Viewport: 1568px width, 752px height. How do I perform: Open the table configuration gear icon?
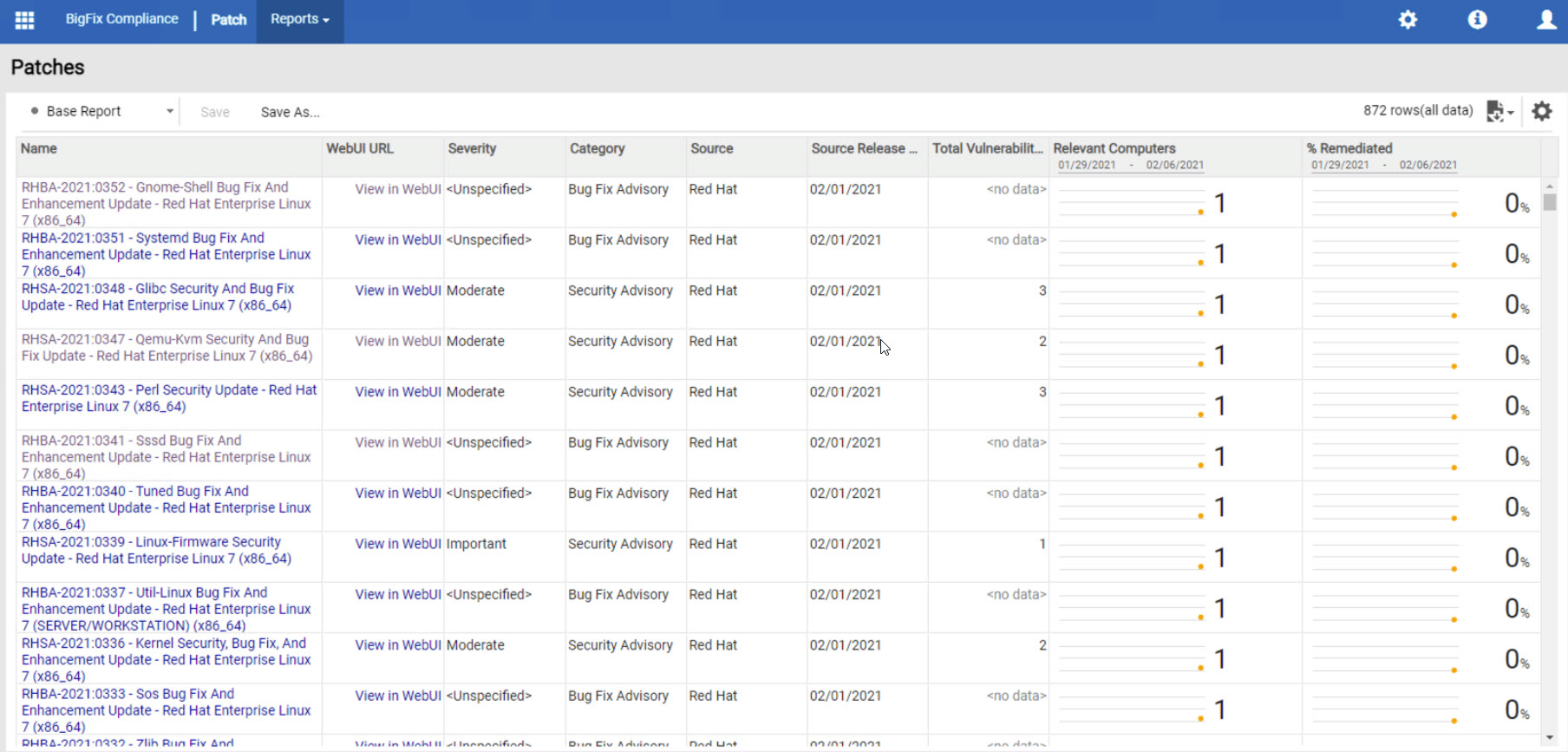coord(1541,111)
